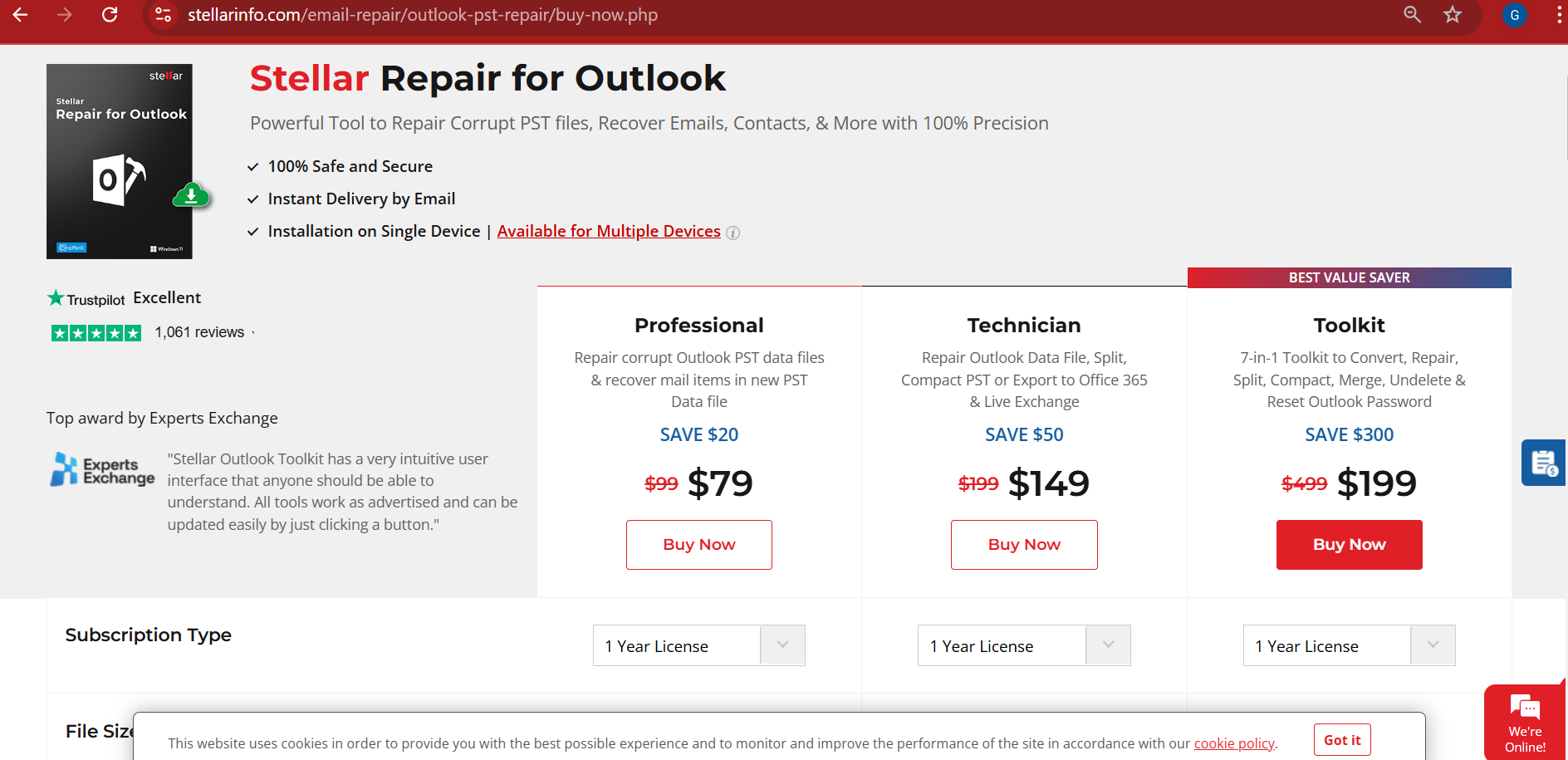Viewport: 1568px width, 760px height.
Task: Reload the page with the refresh icon
Action: coord(109,15)
